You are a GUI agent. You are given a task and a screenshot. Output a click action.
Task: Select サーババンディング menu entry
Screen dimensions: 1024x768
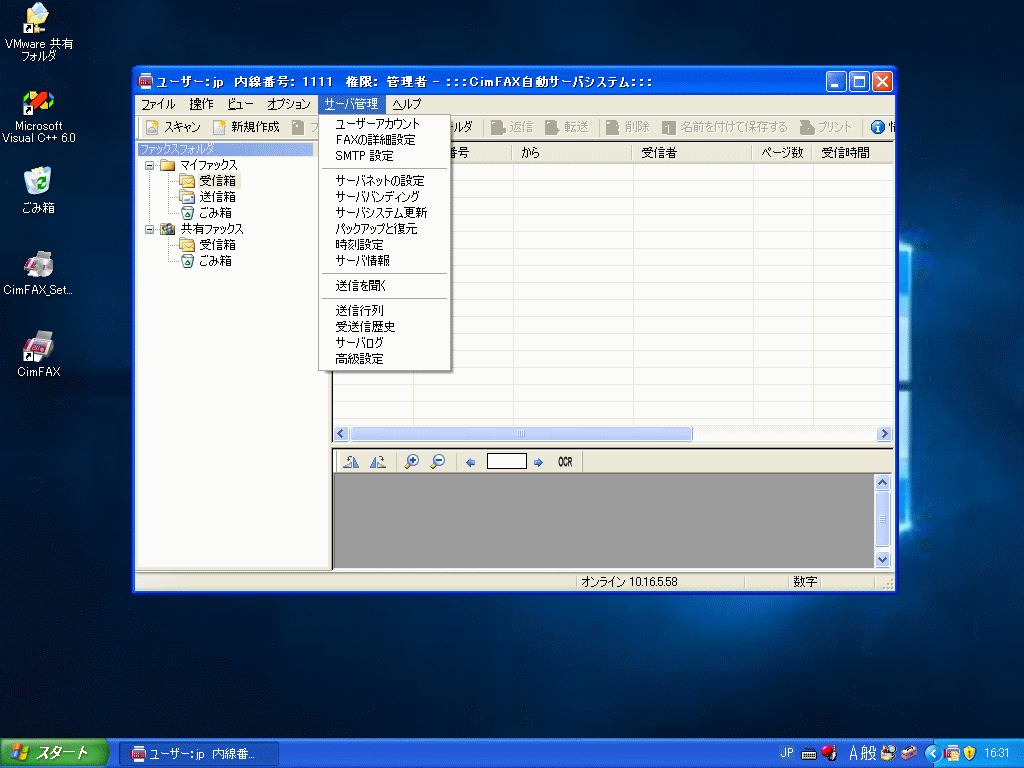385,197
